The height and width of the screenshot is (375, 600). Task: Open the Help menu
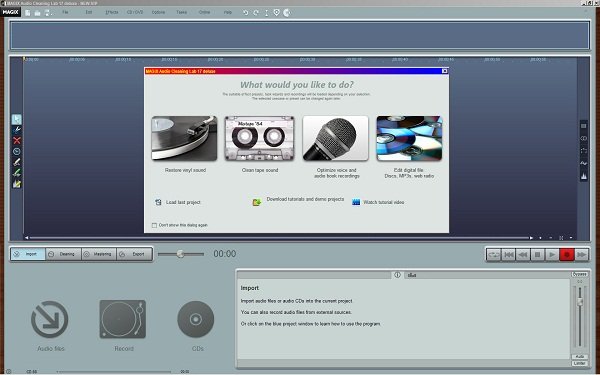(228, 12)
